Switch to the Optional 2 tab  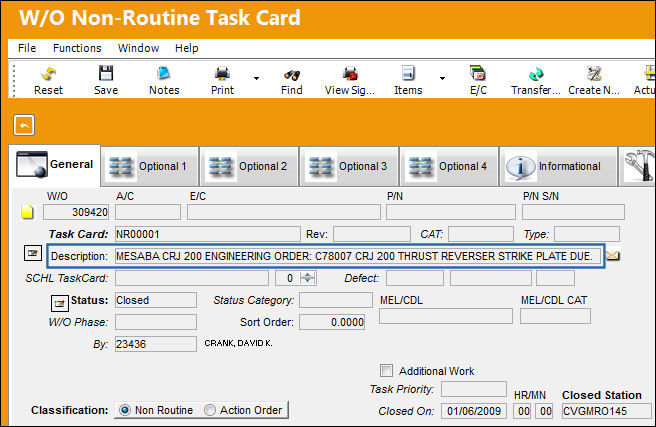[x=249, y=166]
